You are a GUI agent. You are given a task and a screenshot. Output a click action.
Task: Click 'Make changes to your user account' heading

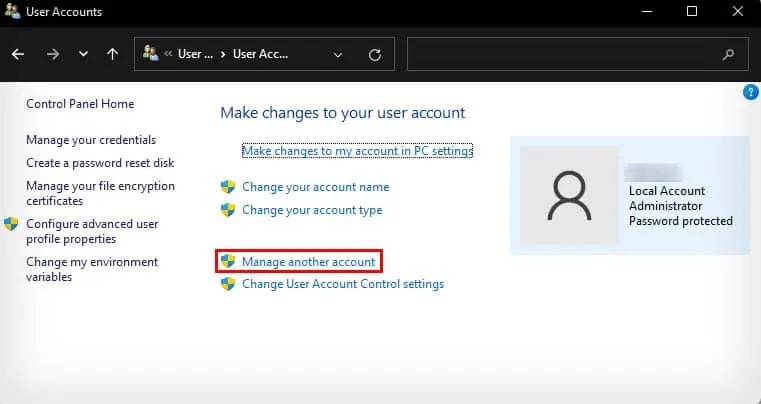tap(343, 113)
